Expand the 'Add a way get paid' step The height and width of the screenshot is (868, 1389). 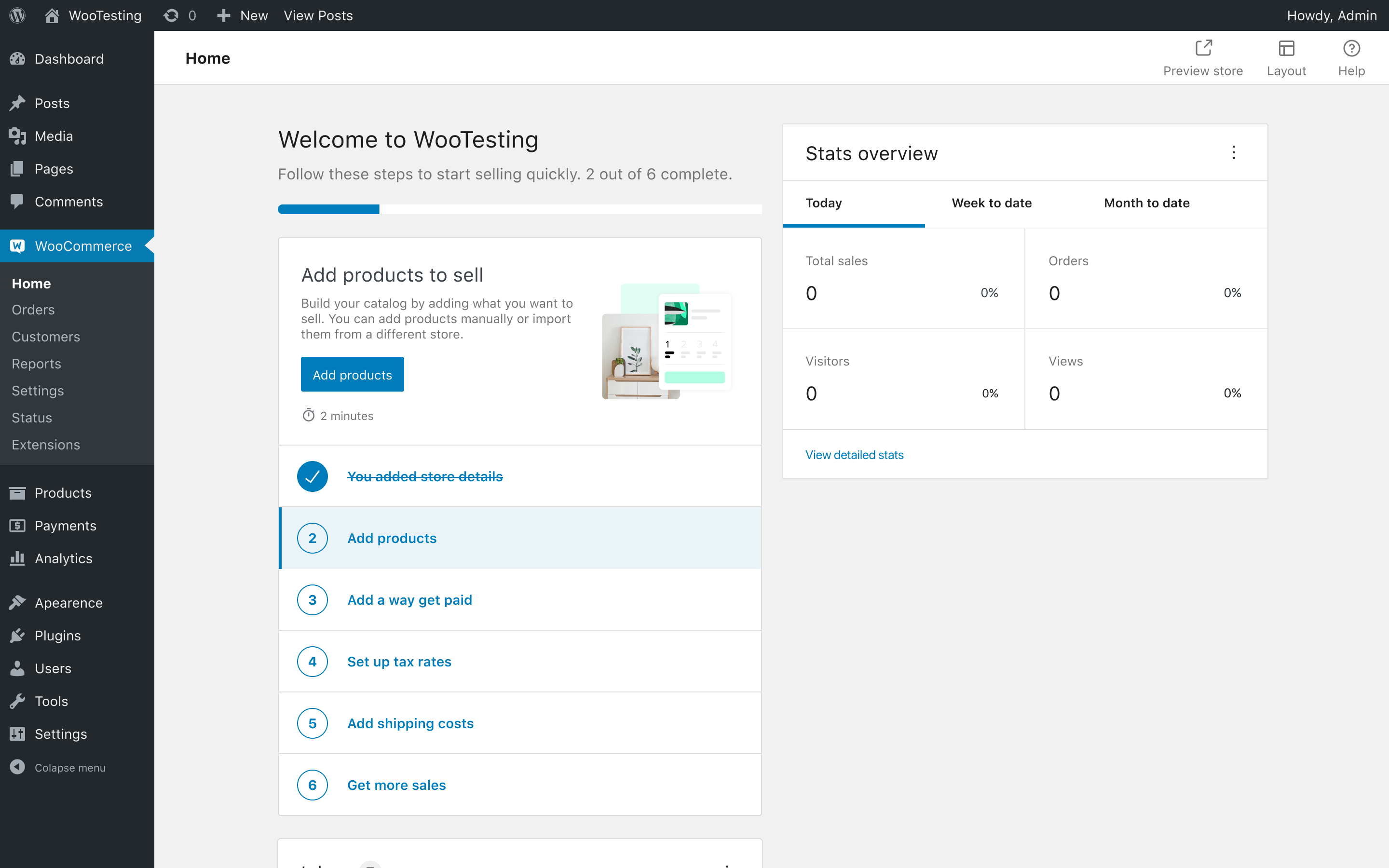click(x=409, y=599)
